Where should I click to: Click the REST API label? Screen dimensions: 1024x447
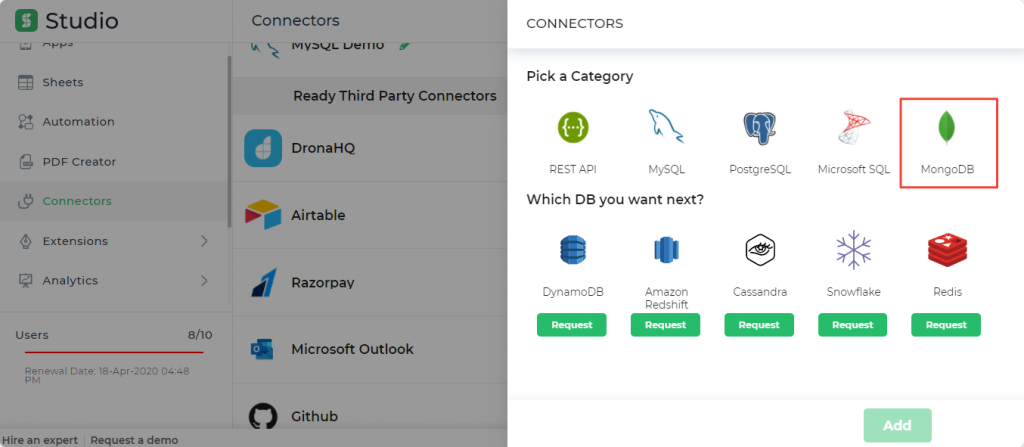click(573, 169)
